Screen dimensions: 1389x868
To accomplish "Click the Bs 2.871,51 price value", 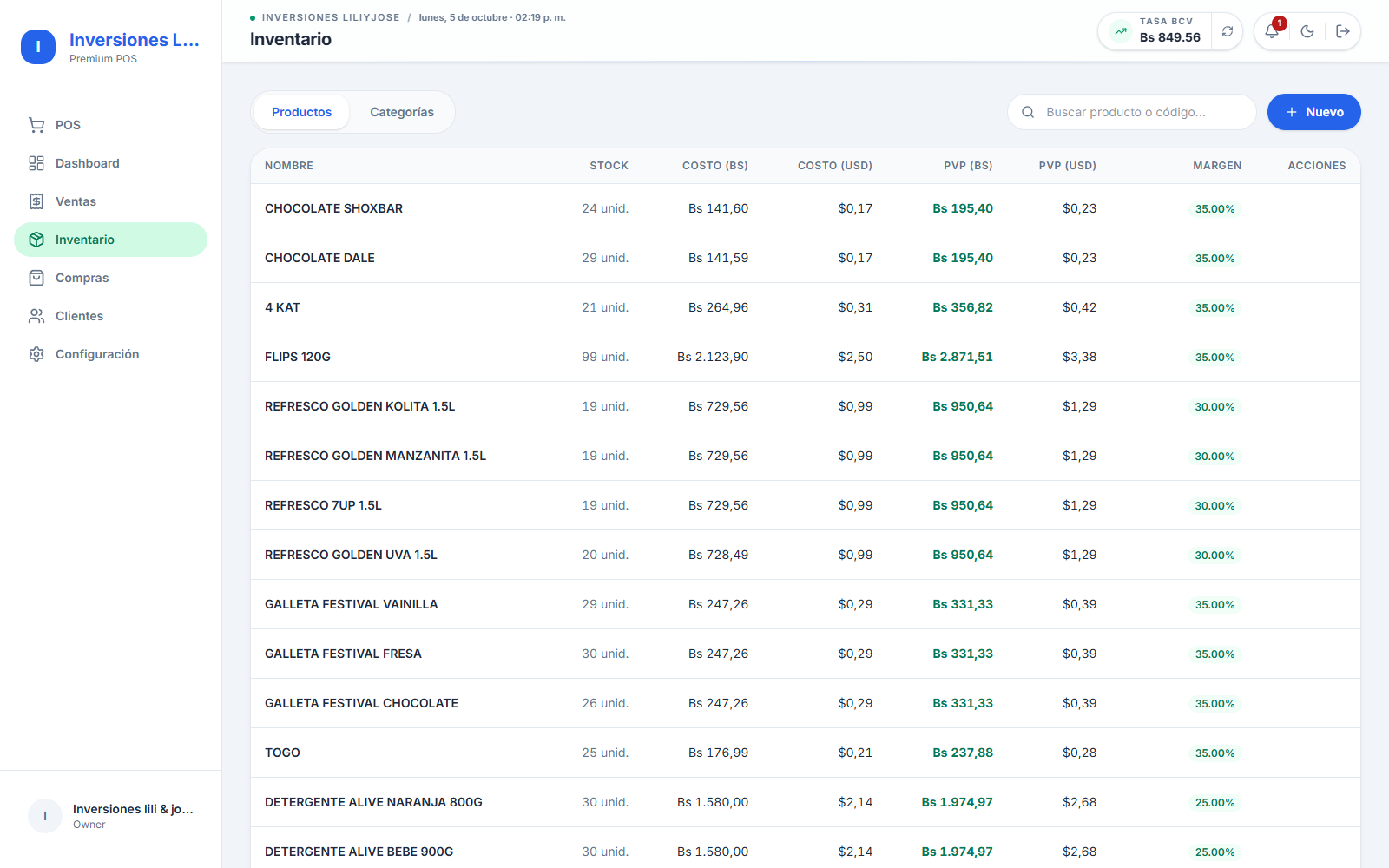I will (957, 357).
